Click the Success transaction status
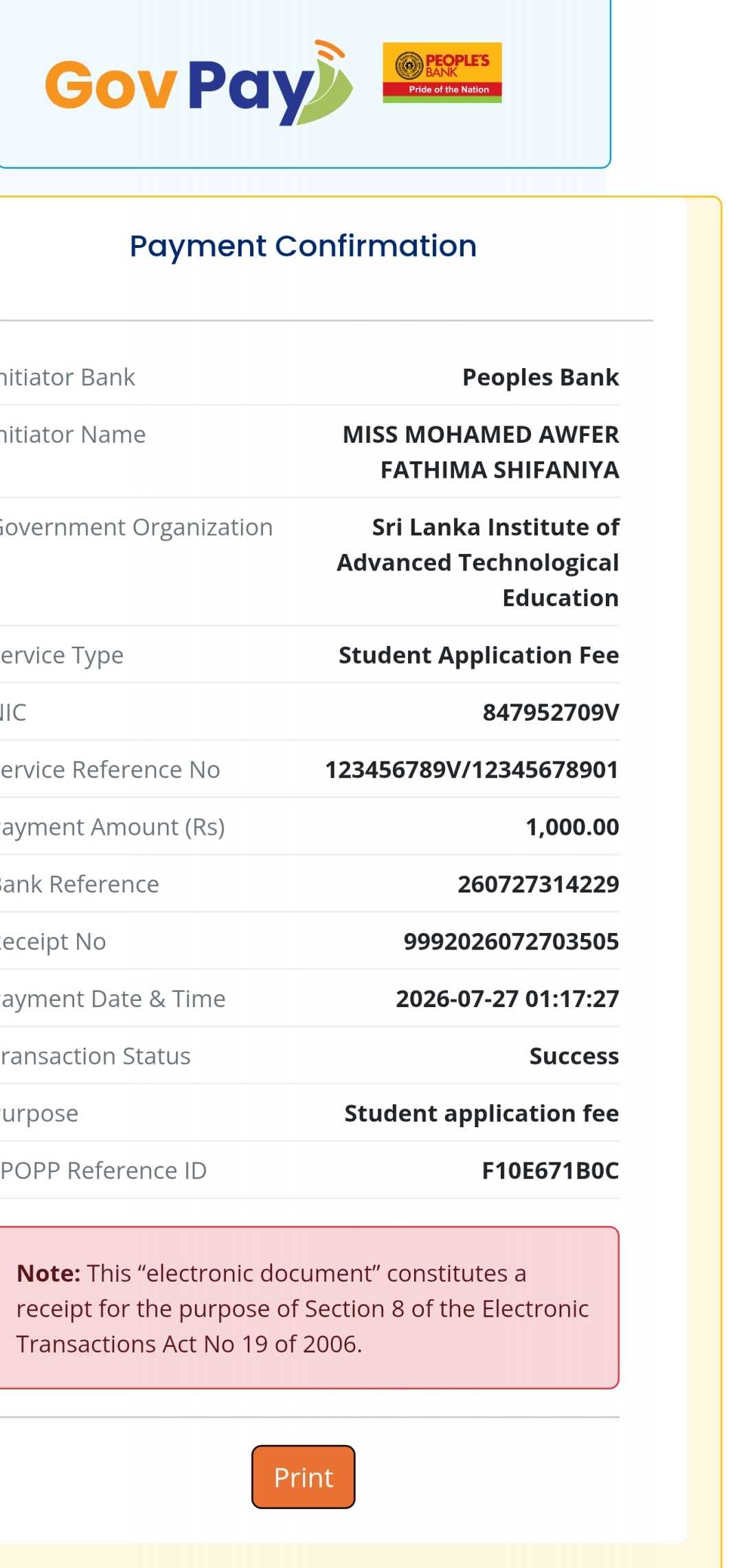737x1568 pixels. click(574, 1056)
